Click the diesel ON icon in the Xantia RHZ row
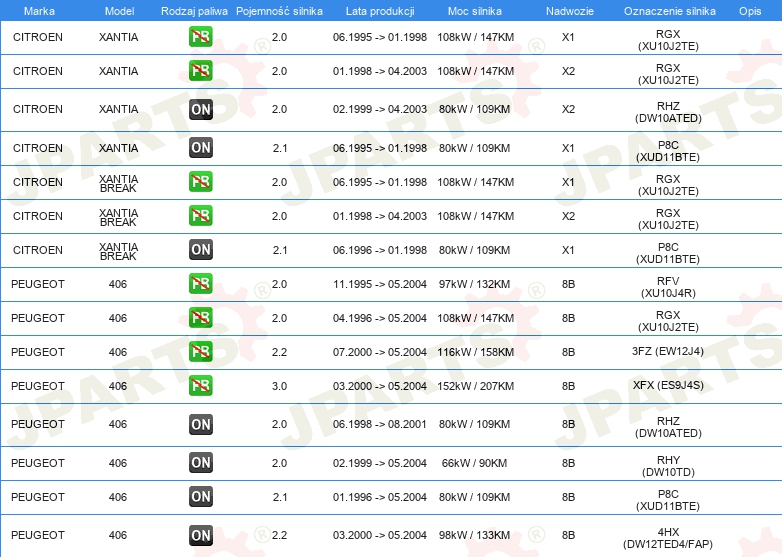 [200, 109]
